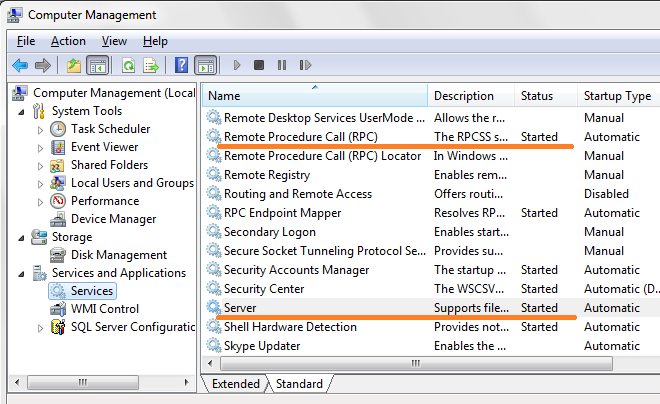The width and height of the screenshot is (660, 404).
Task: Click the Refresh toolbar icon
Action: tap(128, 66)
